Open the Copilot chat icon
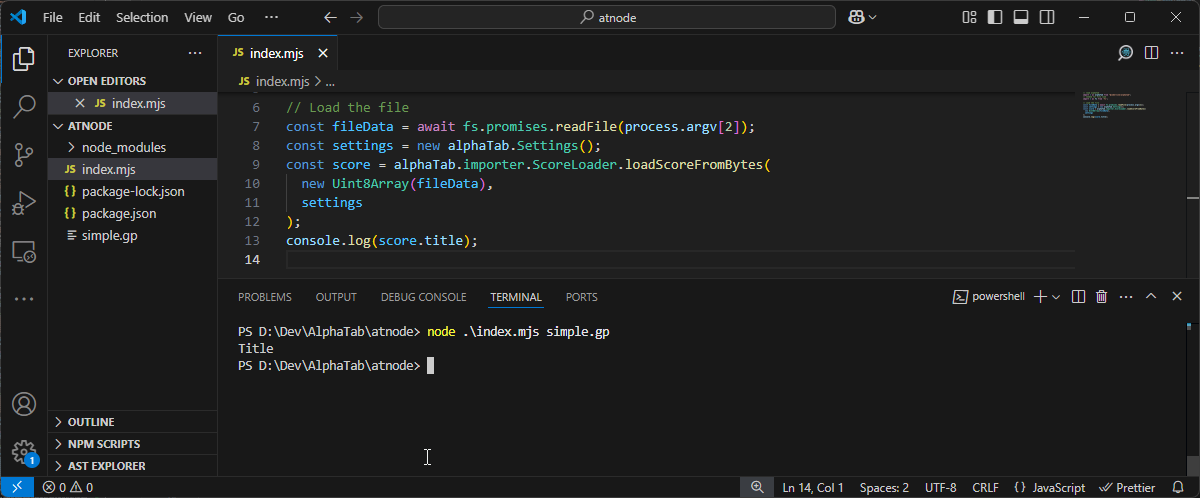 pyautogui.click(x=855, y=17)
